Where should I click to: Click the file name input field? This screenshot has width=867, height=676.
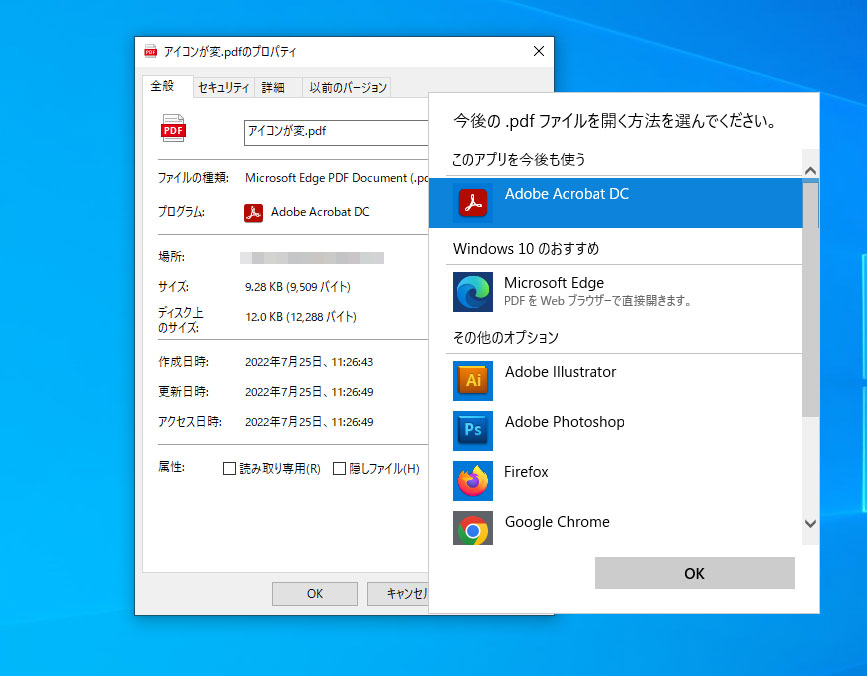(x=336, y=133)
